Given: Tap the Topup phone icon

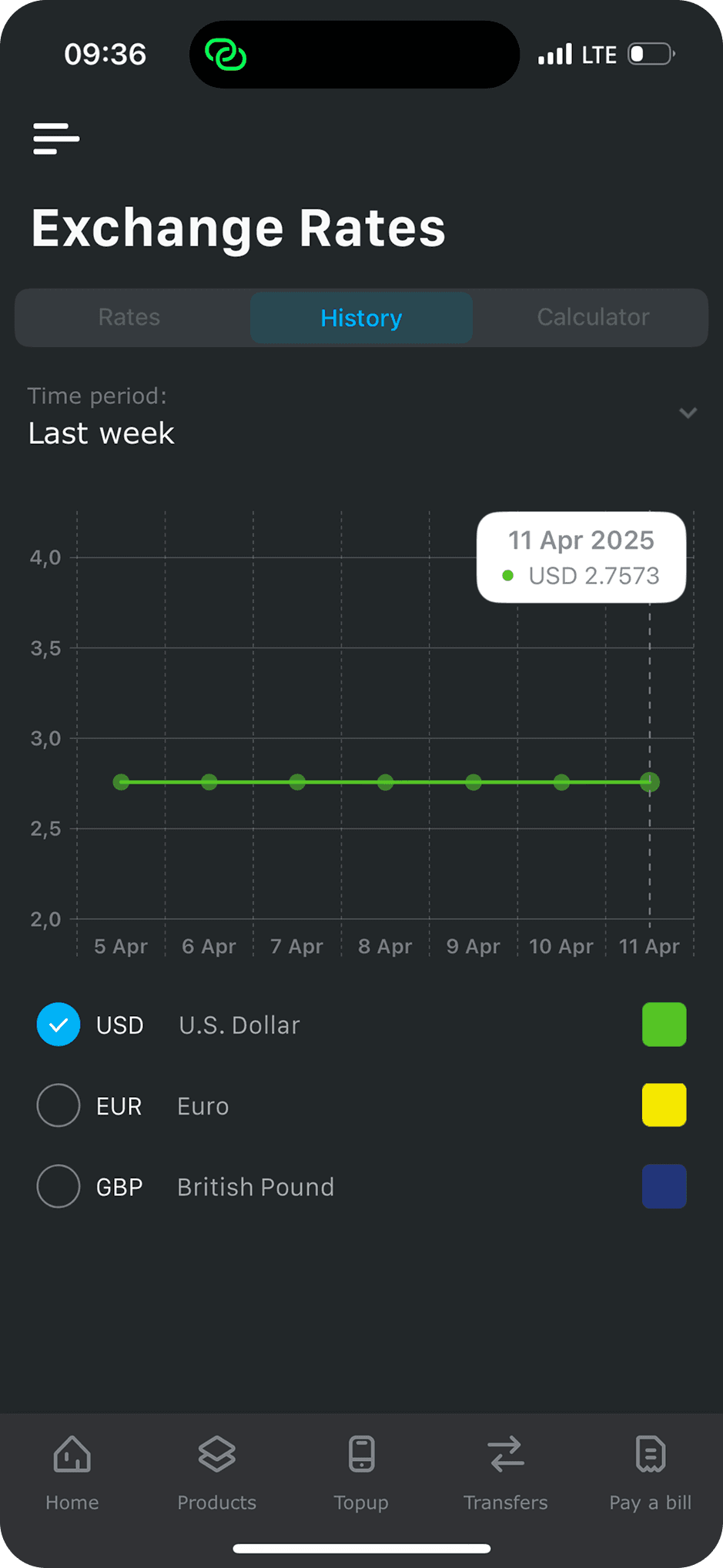Looking at the screenshot, I should pos(361,1454).
